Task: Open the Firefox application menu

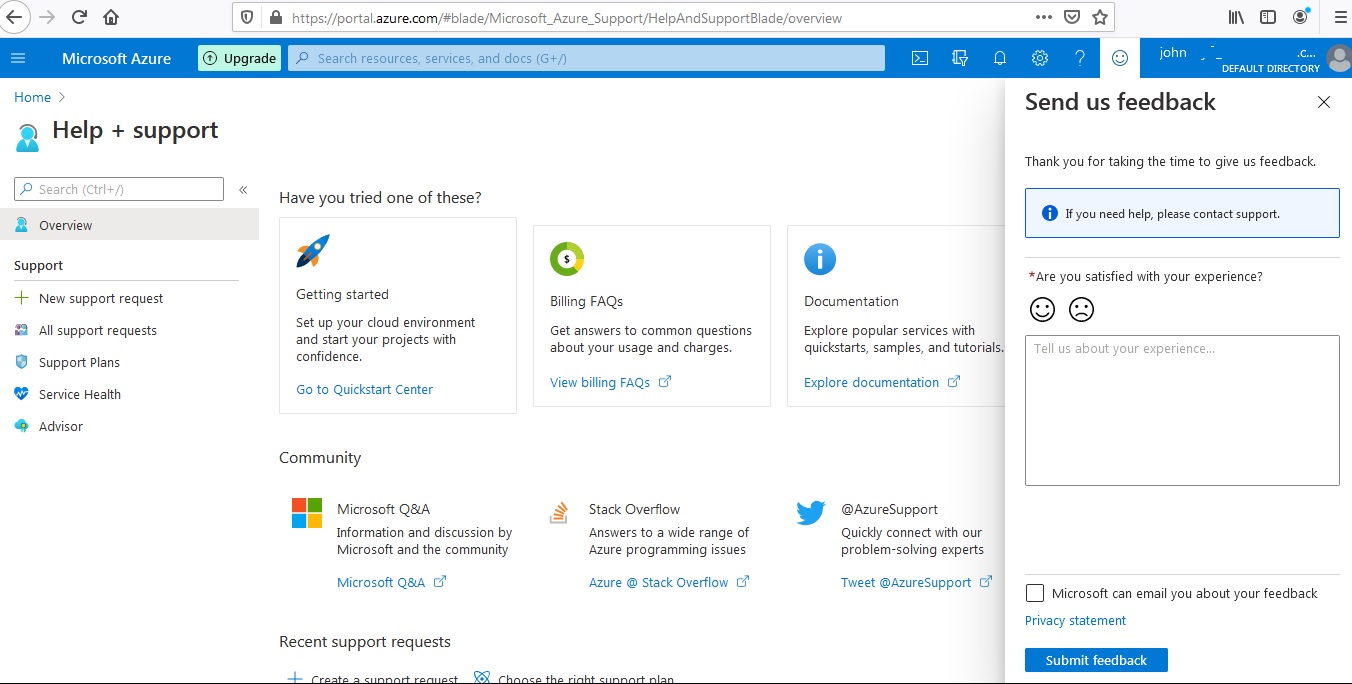Action: click(x=1340, y=17)
